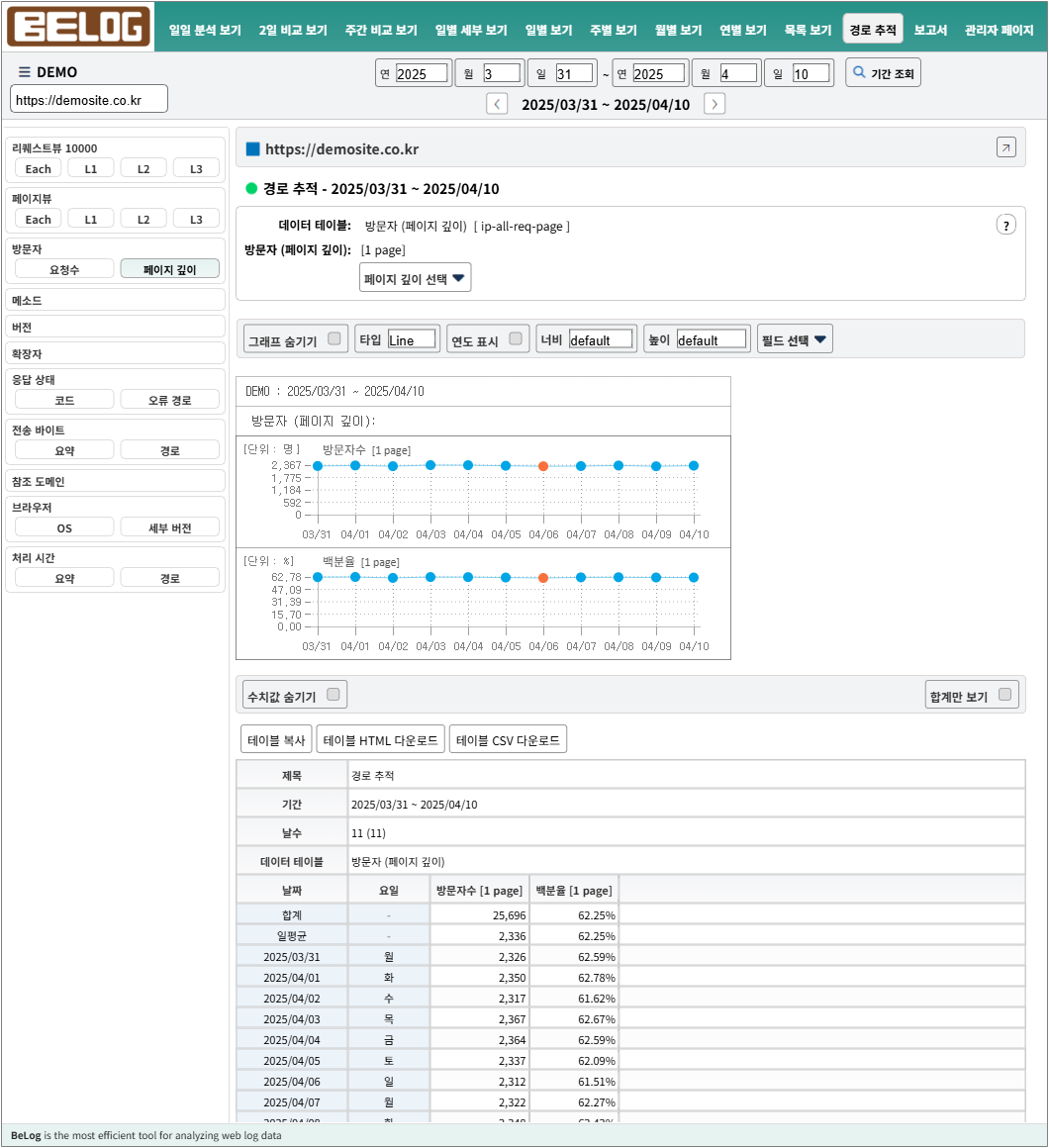Open the 페이지 깊이 선택 dropdown
1049x1148 pixels.
[415, 278]
